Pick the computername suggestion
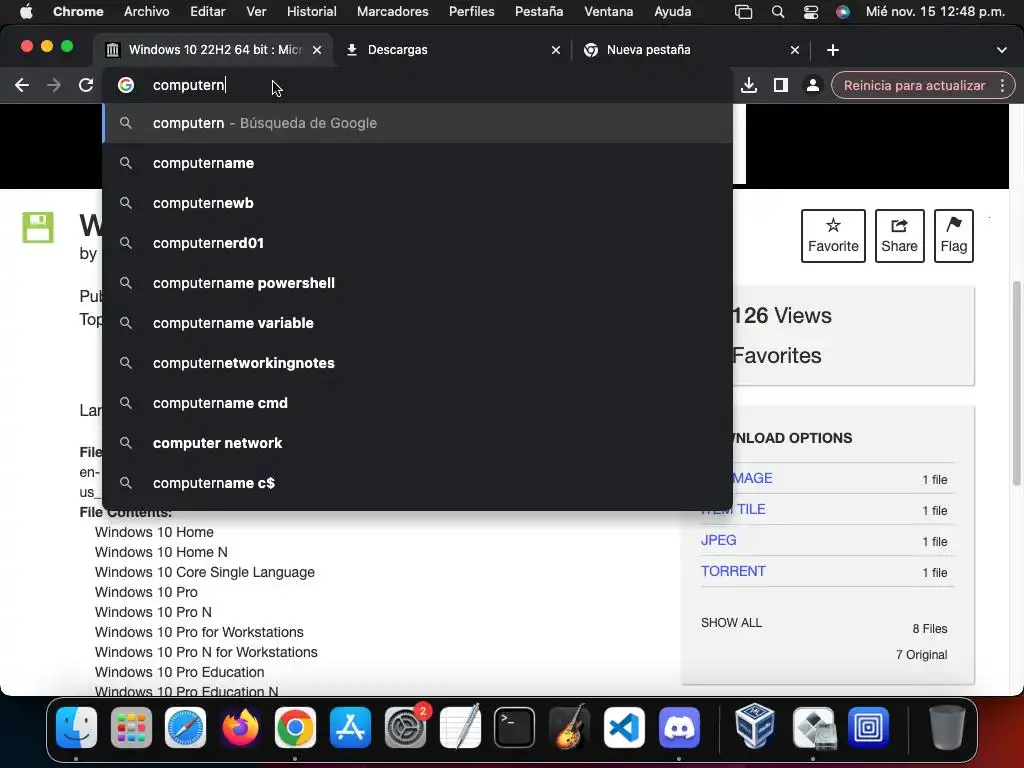The image size is (1024, 768). click(418, 163)
